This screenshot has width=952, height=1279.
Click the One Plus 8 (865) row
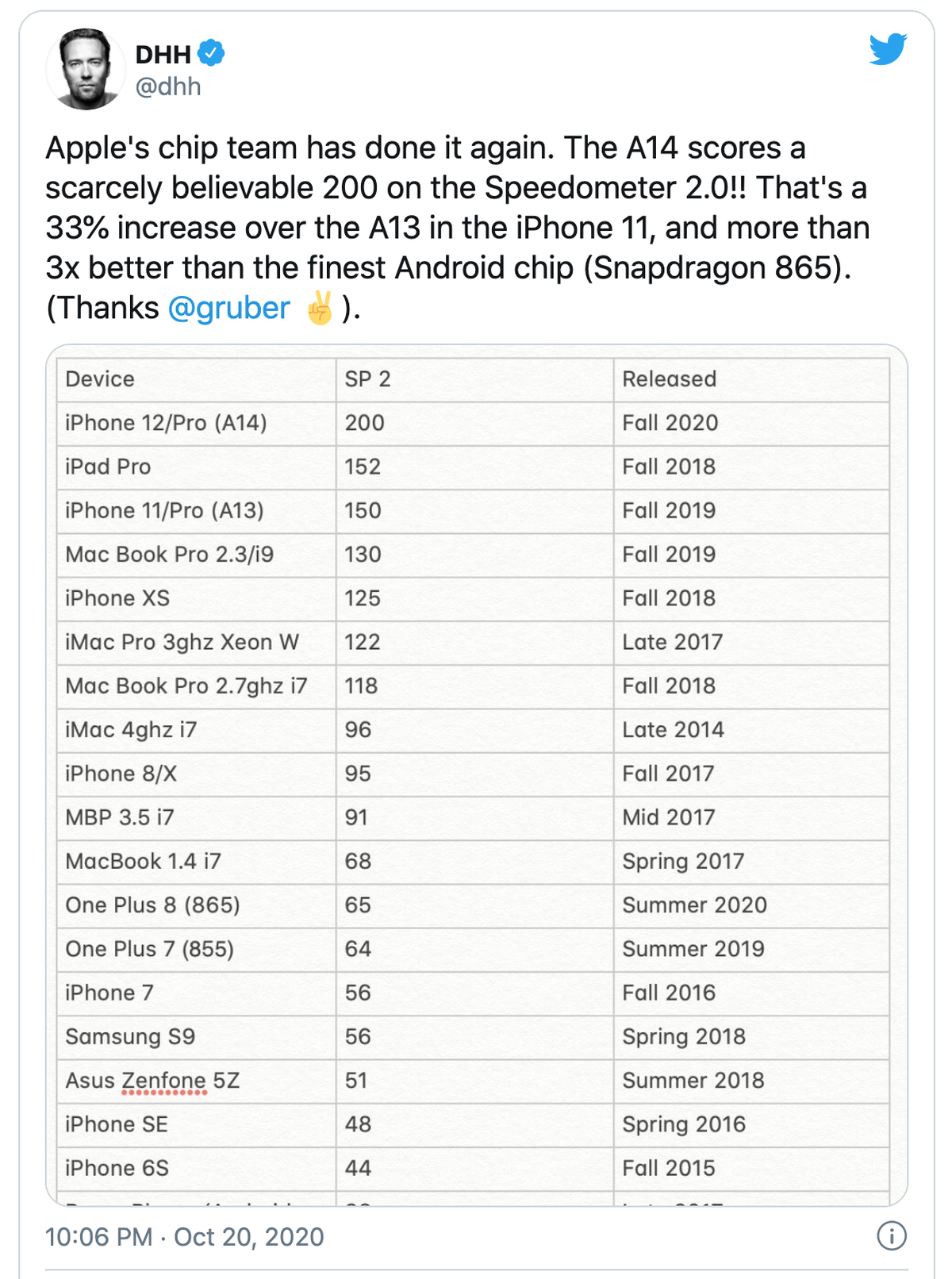pos(473,905)
